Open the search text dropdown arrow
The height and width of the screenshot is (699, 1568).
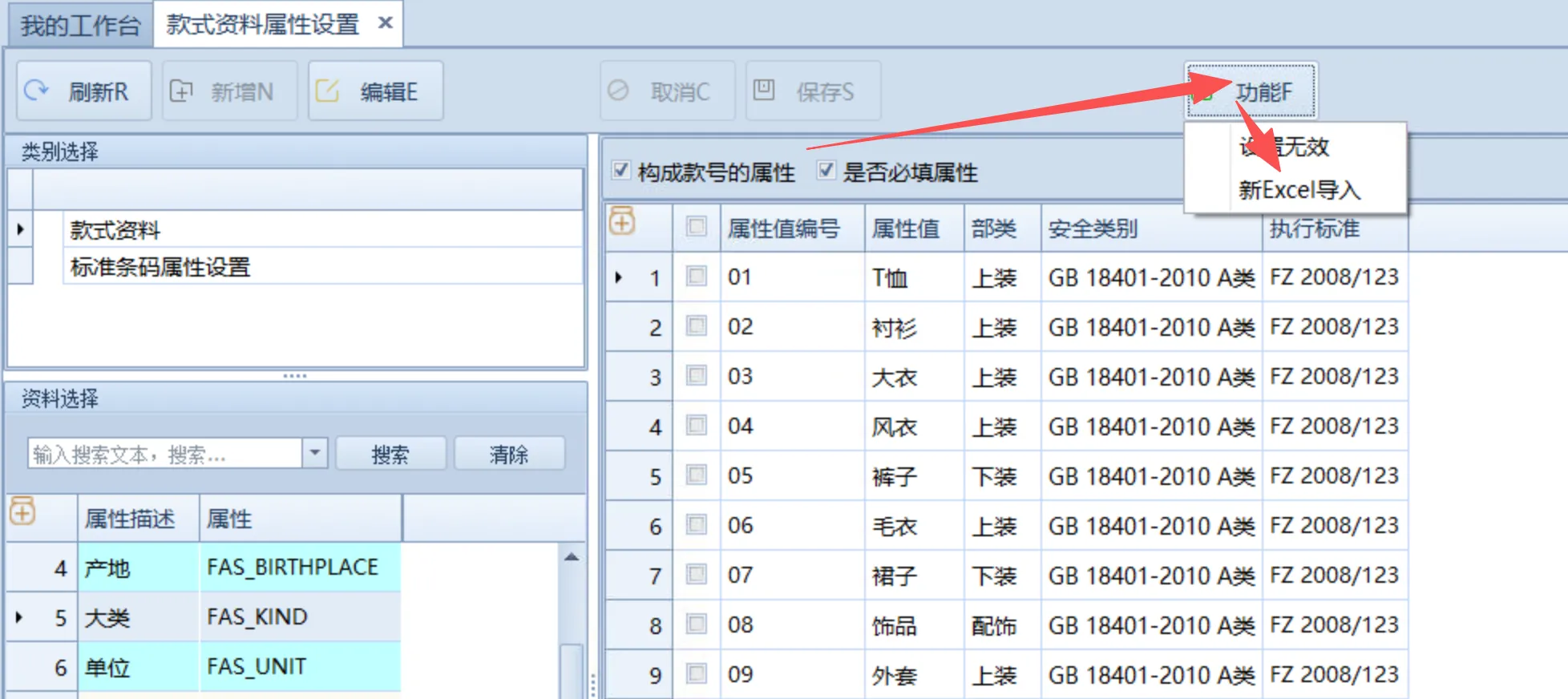pos(315,453)
